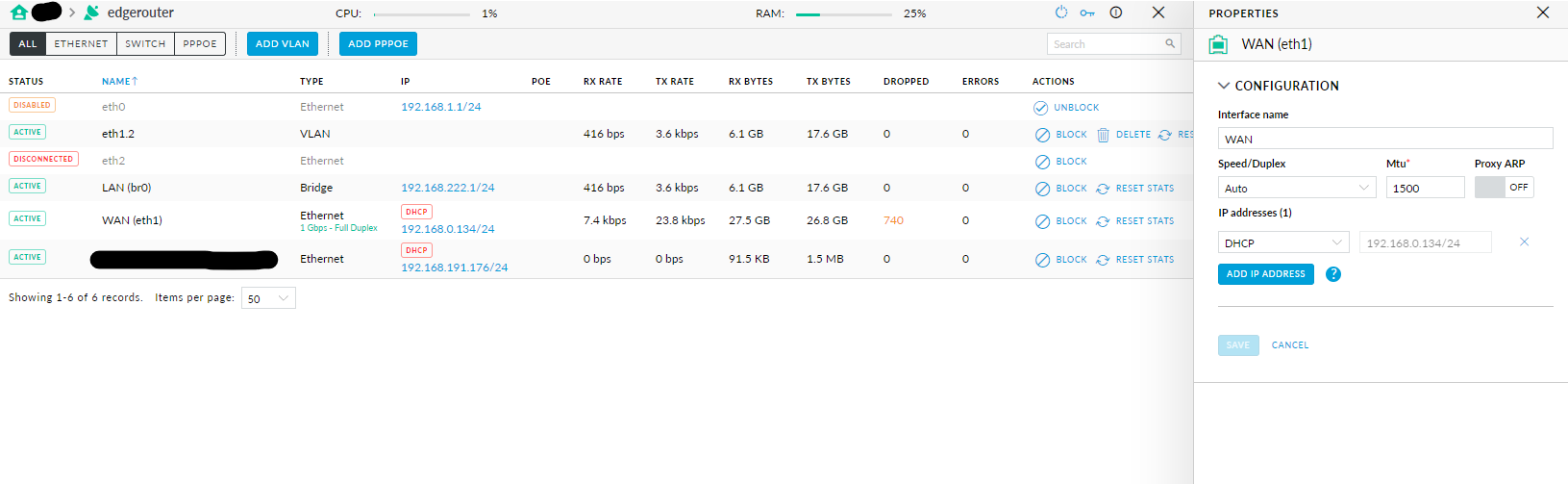Remove DHCP address with X icon
Screen dimensions: 1568x484
click(1524, 242)
